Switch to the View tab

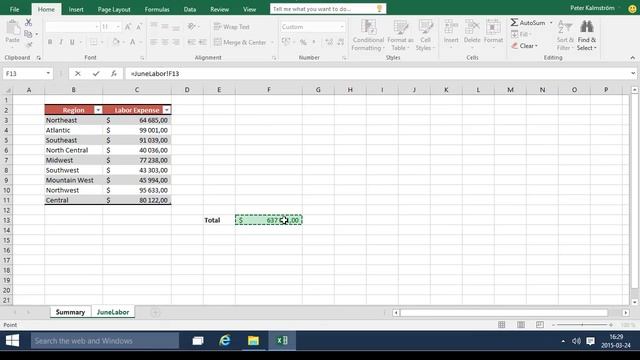[249, 9]
